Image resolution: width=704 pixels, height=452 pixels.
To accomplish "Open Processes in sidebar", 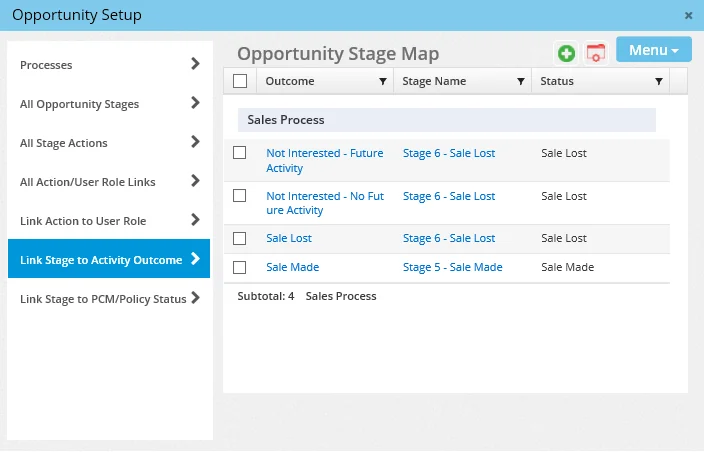I will tap(109, 65).
